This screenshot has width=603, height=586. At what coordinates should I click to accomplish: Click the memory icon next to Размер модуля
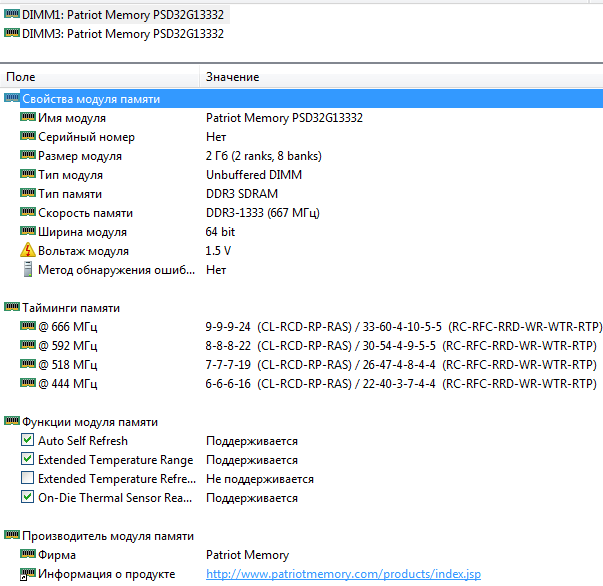pyautogui.click(x=28, y=155)
